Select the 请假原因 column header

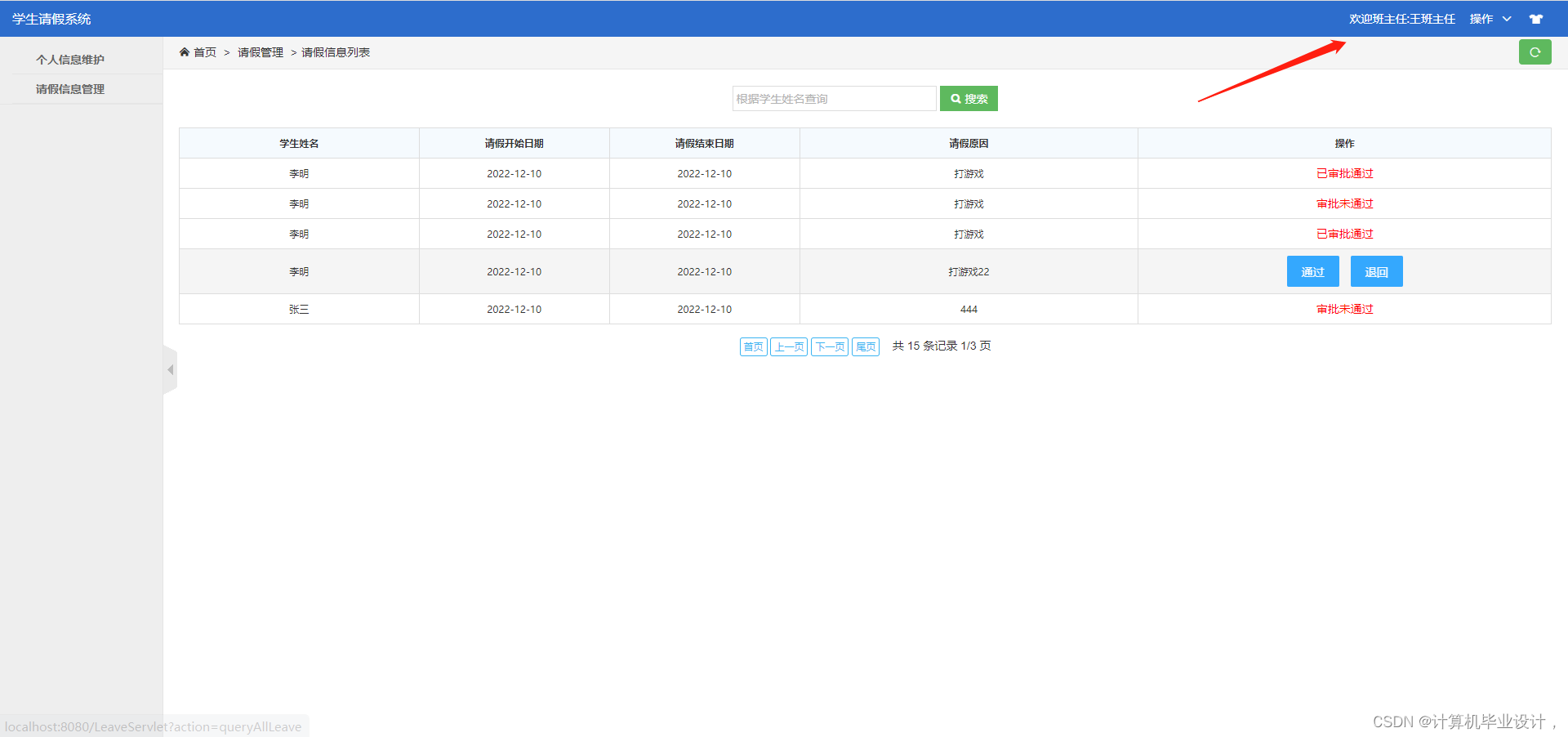[x=969, y=143]
